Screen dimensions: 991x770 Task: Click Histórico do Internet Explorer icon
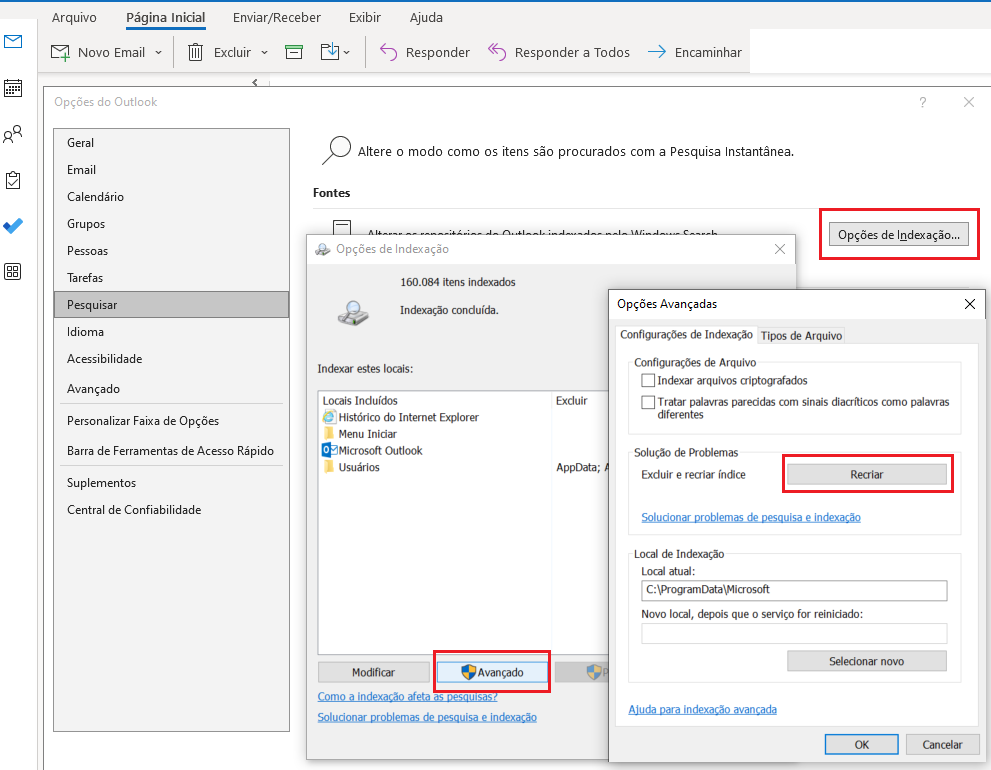tap(329, 417)
